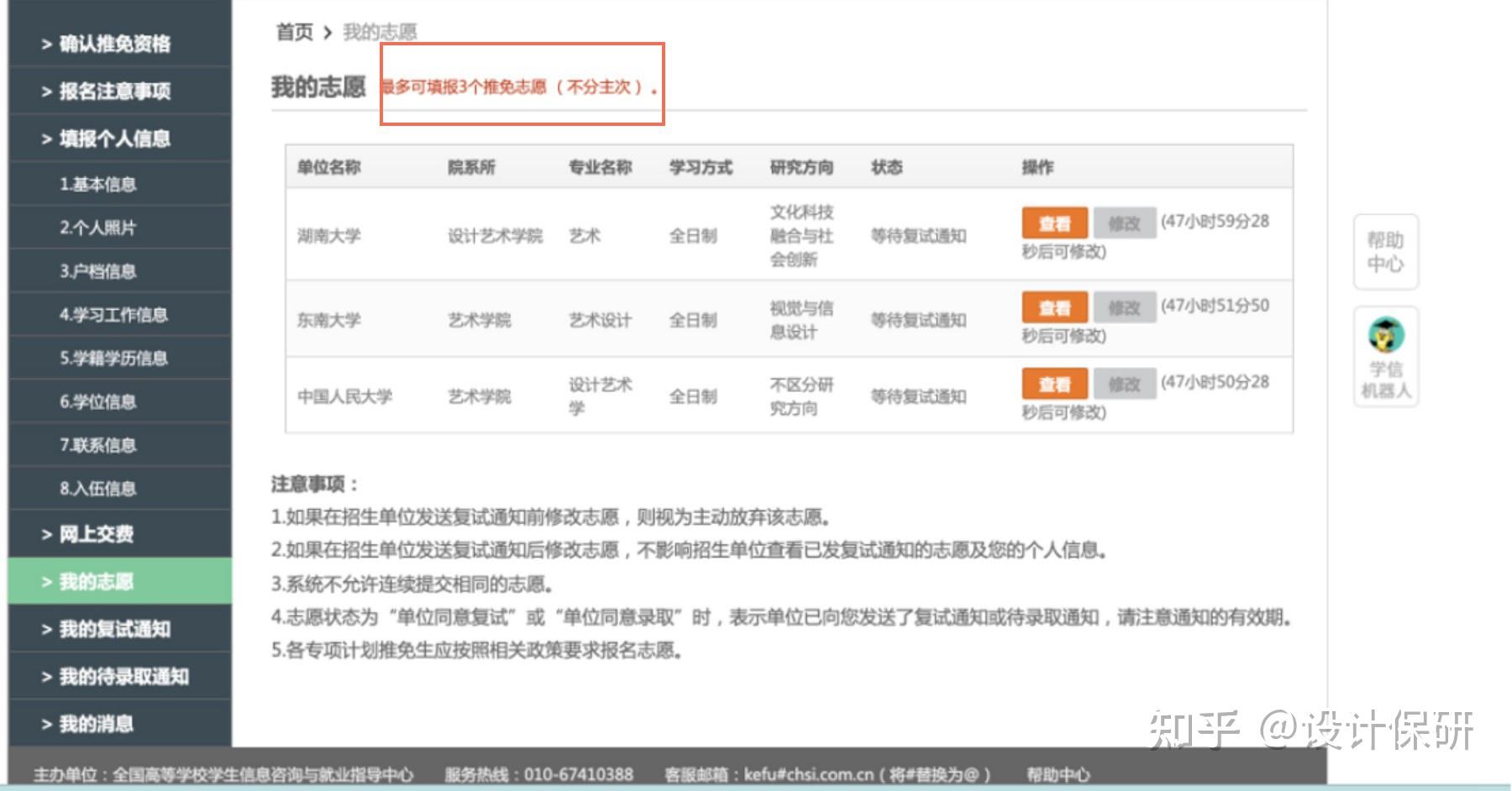Click 修改 button for 湖南大学
This screenshot has width=1512, height=791.
[1124, 223]
